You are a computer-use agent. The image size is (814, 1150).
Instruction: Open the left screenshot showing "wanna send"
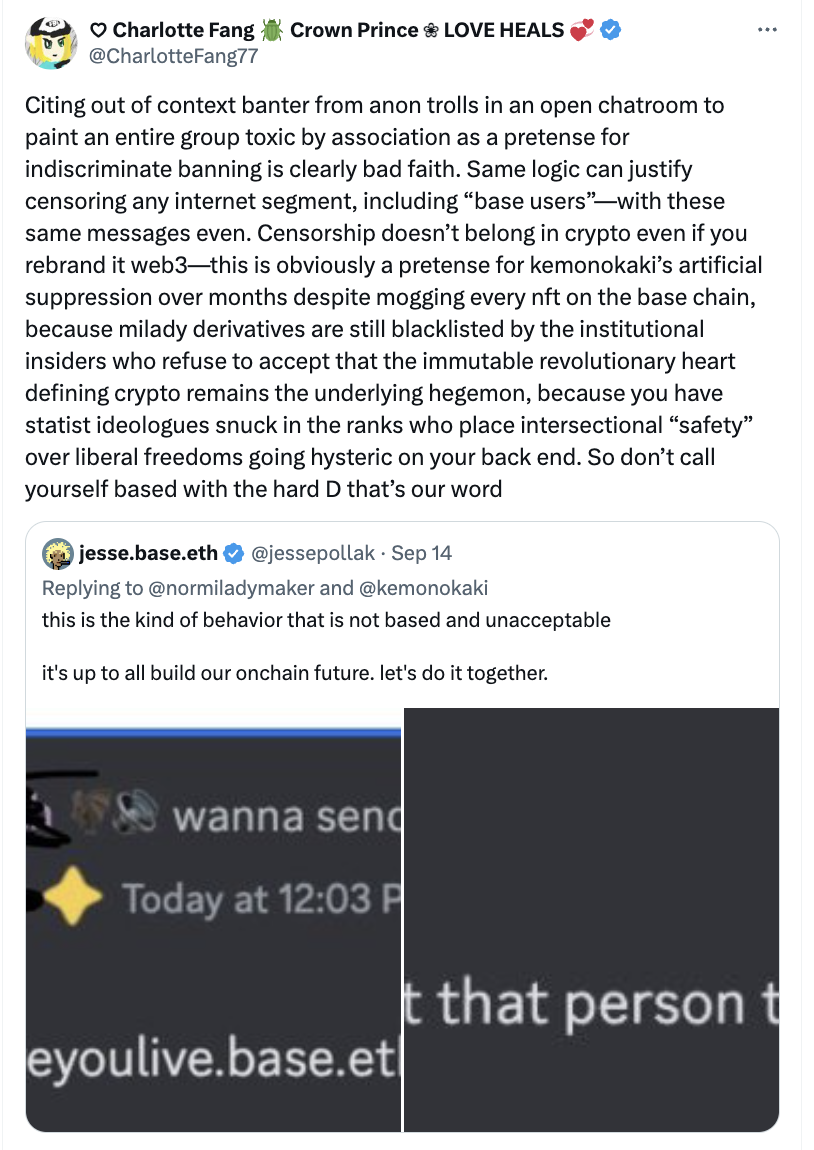[213, 919]
